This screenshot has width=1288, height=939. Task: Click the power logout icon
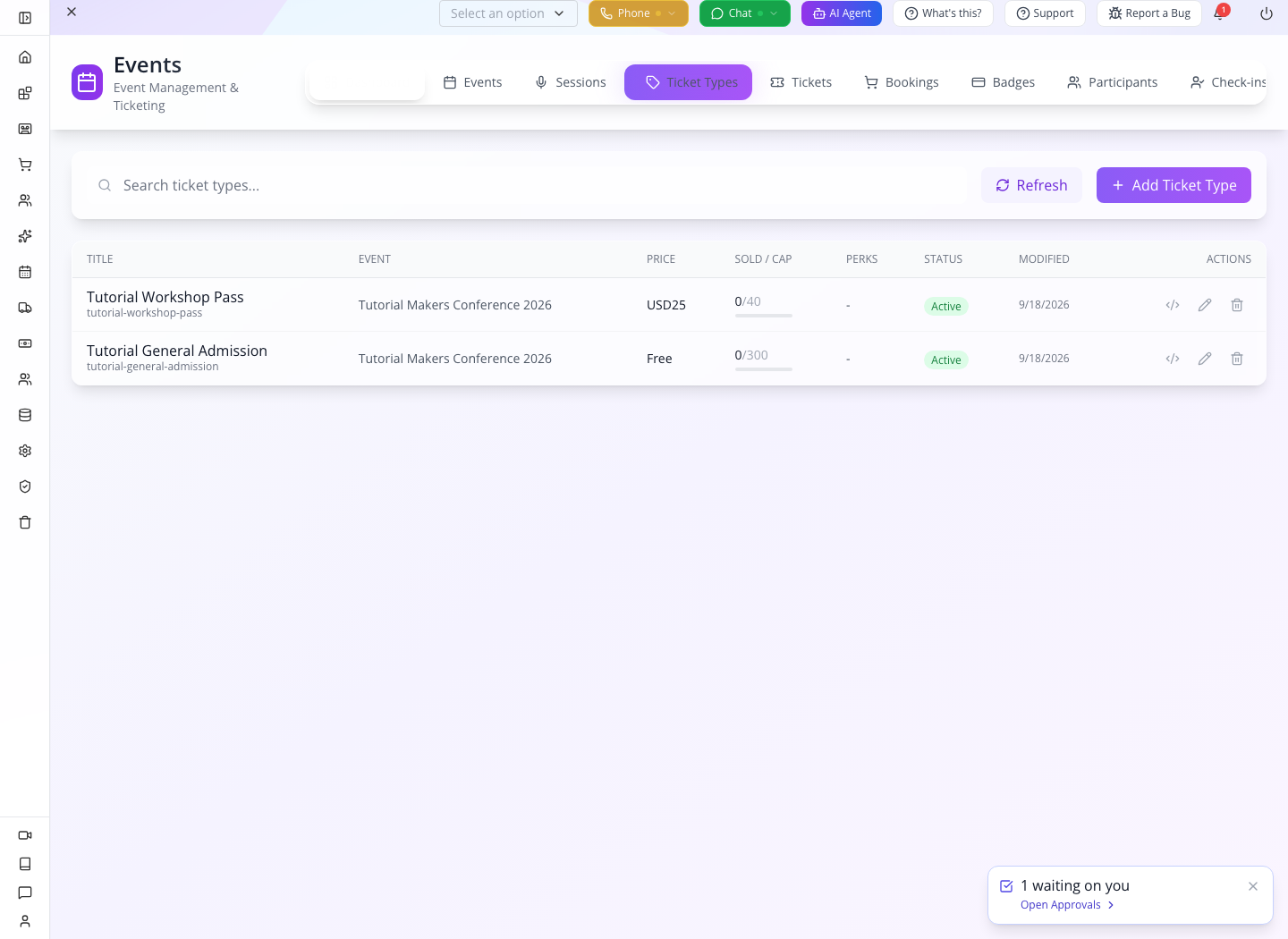pyautogui.click(x=1267, y=13)
